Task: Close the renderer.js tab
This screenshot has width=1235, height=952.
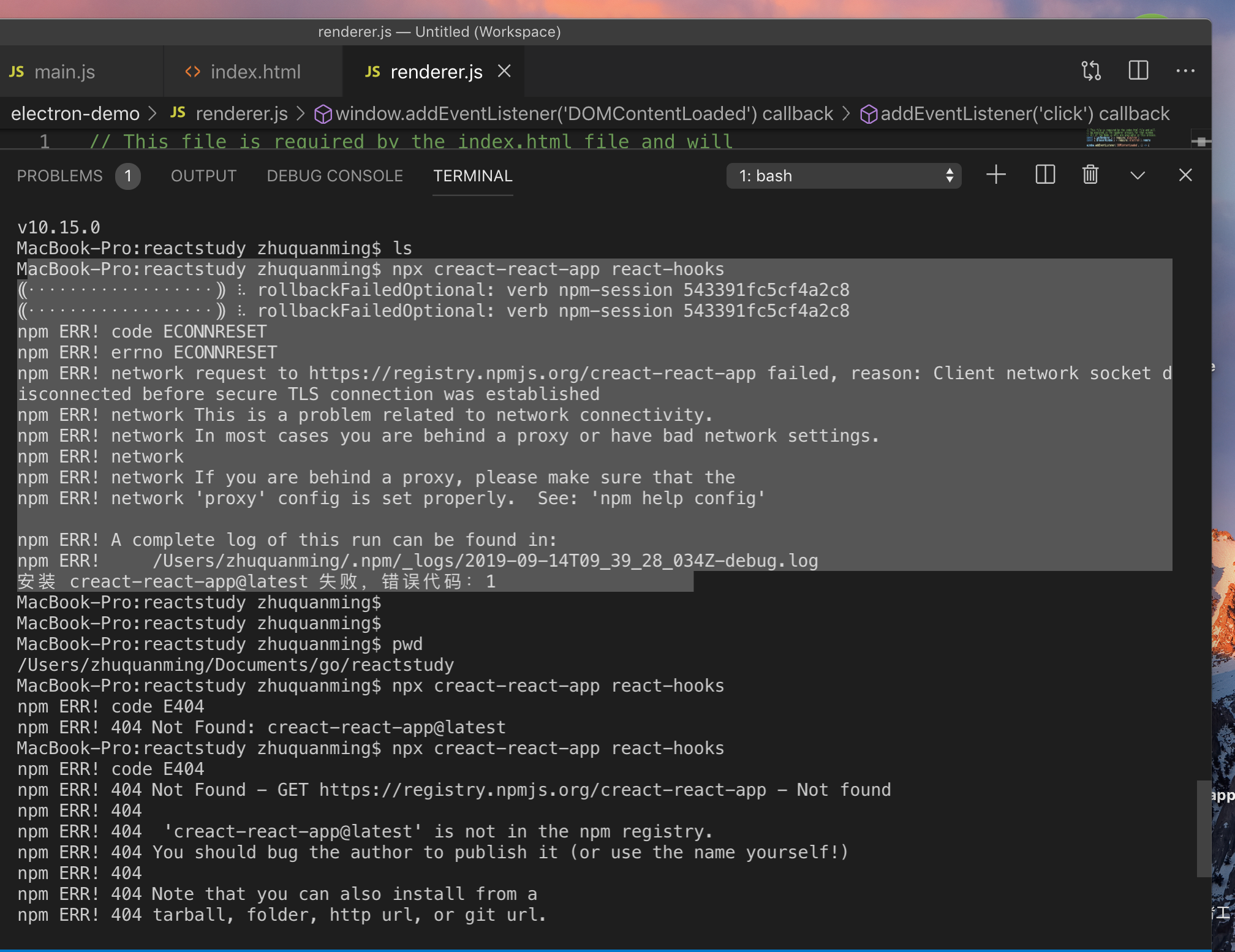Action: [504, 71]
